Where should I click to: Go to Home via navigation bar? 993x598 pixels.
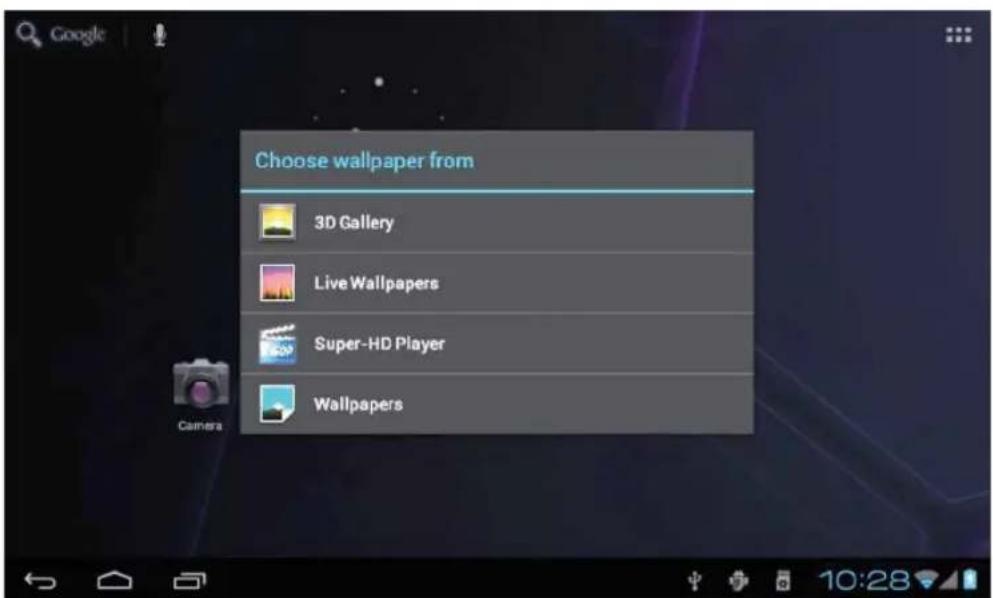pyautogui.click(x=115, y=580)
